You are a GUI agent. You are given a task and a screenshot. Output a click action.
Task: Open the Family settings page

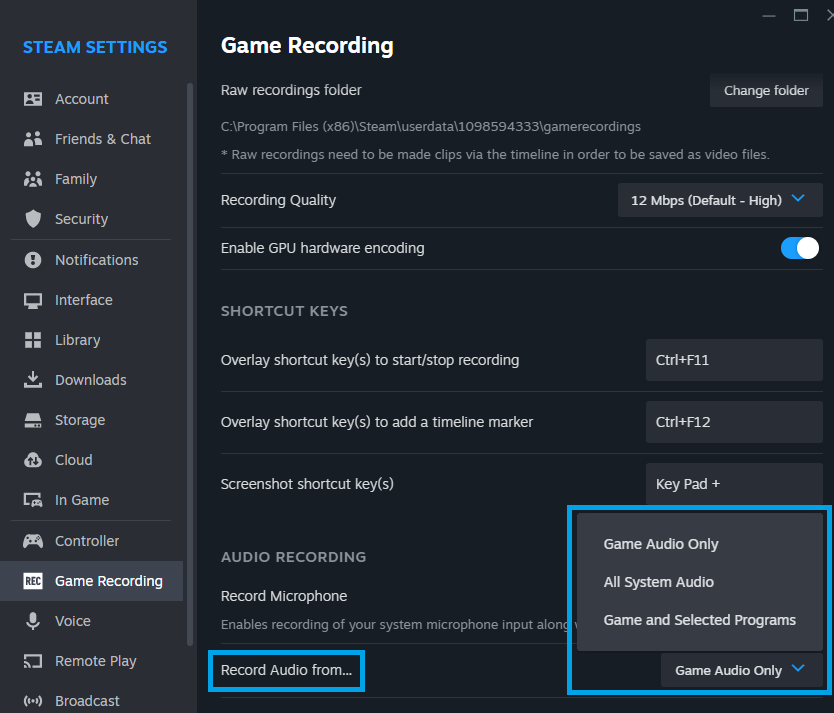point(91,179)
